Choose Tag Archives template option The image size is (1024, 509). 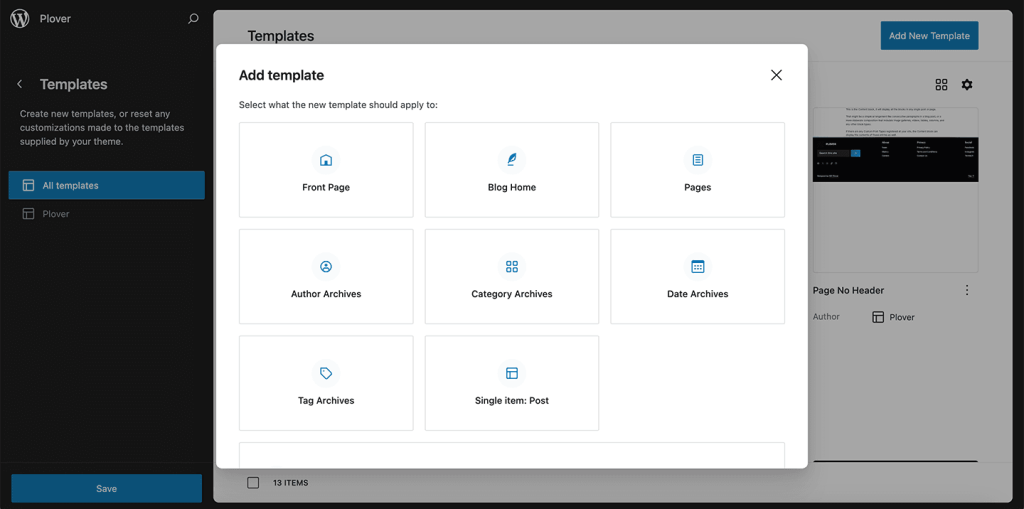[326, 383]
